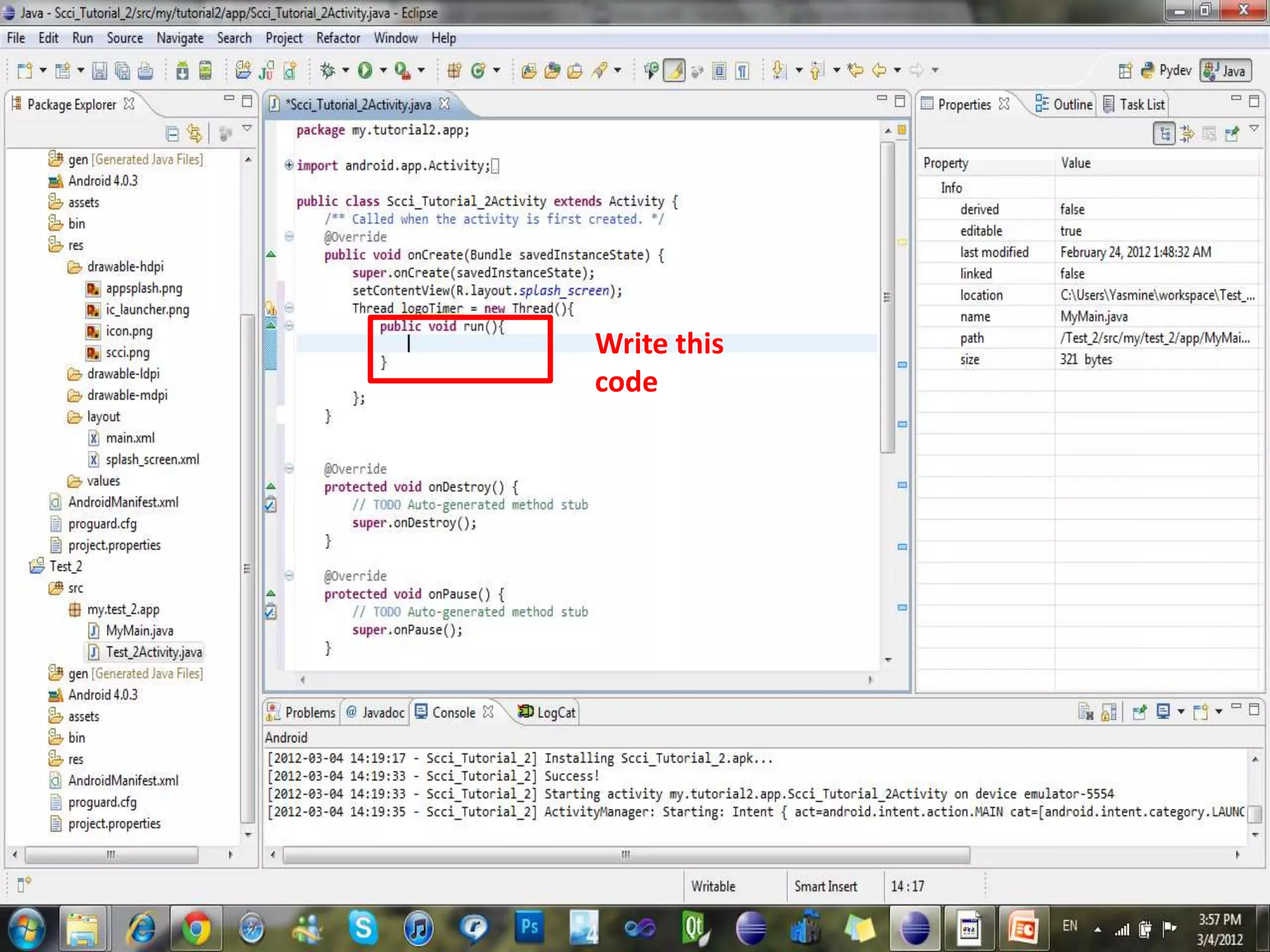1270x952 pixels.
Task: Select MyMain.java in my.test_2.app
Action: 131,630
